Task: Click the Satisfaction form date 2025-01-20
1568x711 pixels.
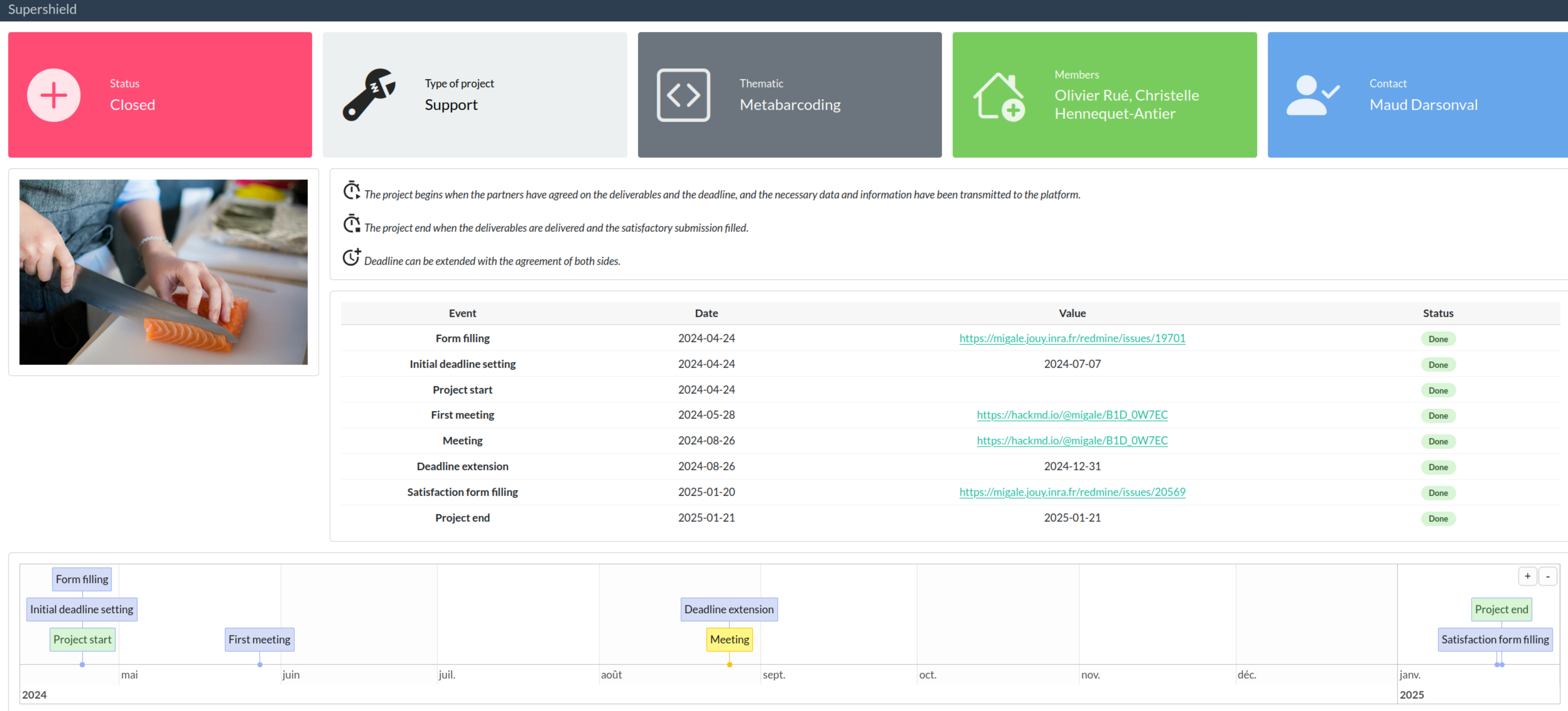Action: click(x=706, y=492)
